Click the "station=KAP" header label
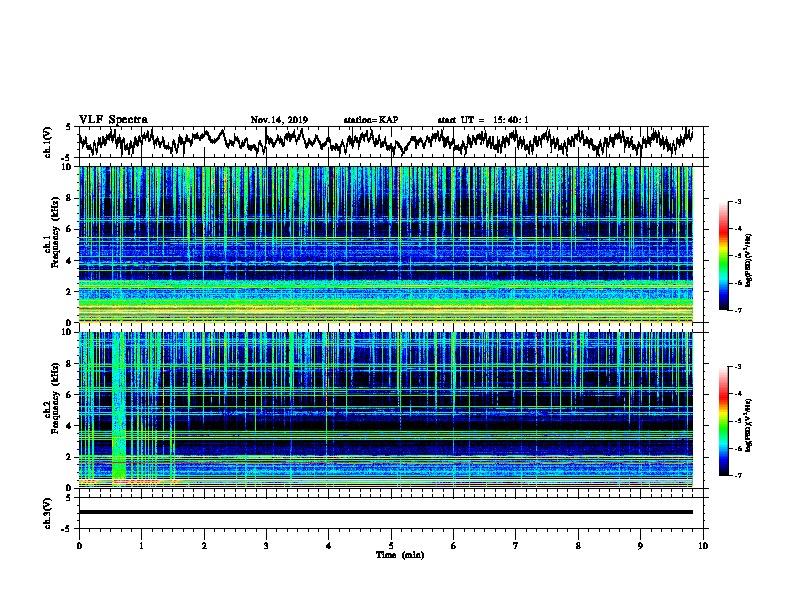792x612 pixels. [x=371, y=120]
